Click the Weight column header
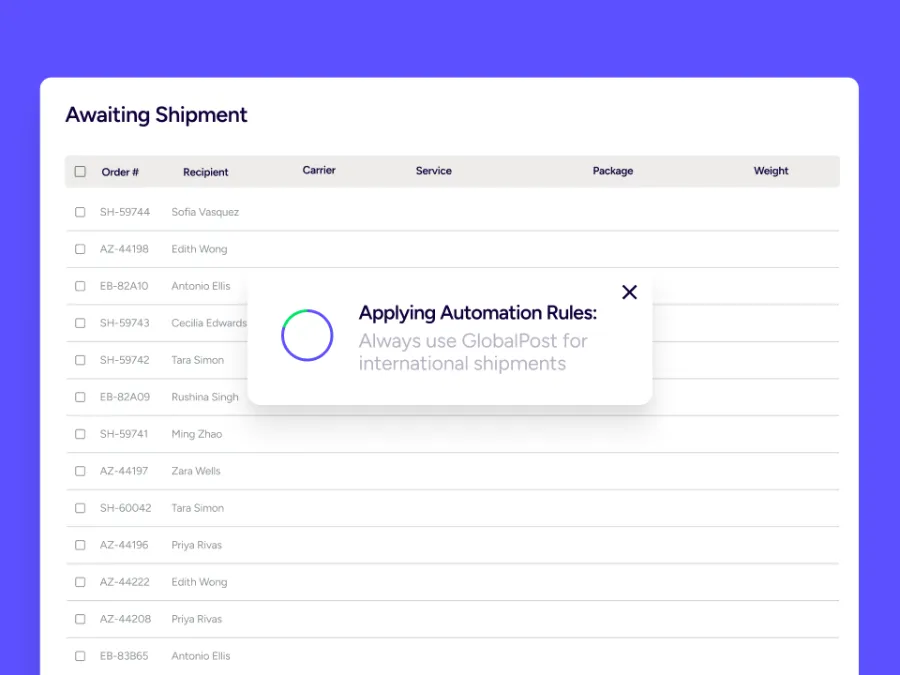 pyautogui.click(x=770, y=171)
